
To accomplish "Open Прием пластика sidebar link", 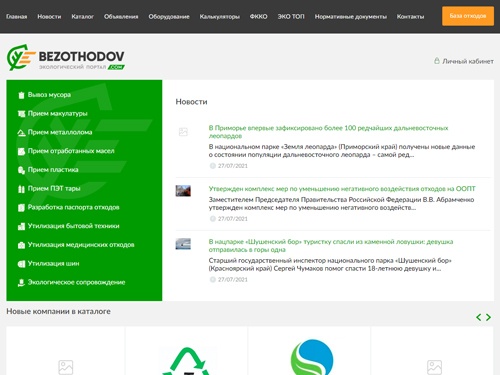I will (x=53, y=170).
